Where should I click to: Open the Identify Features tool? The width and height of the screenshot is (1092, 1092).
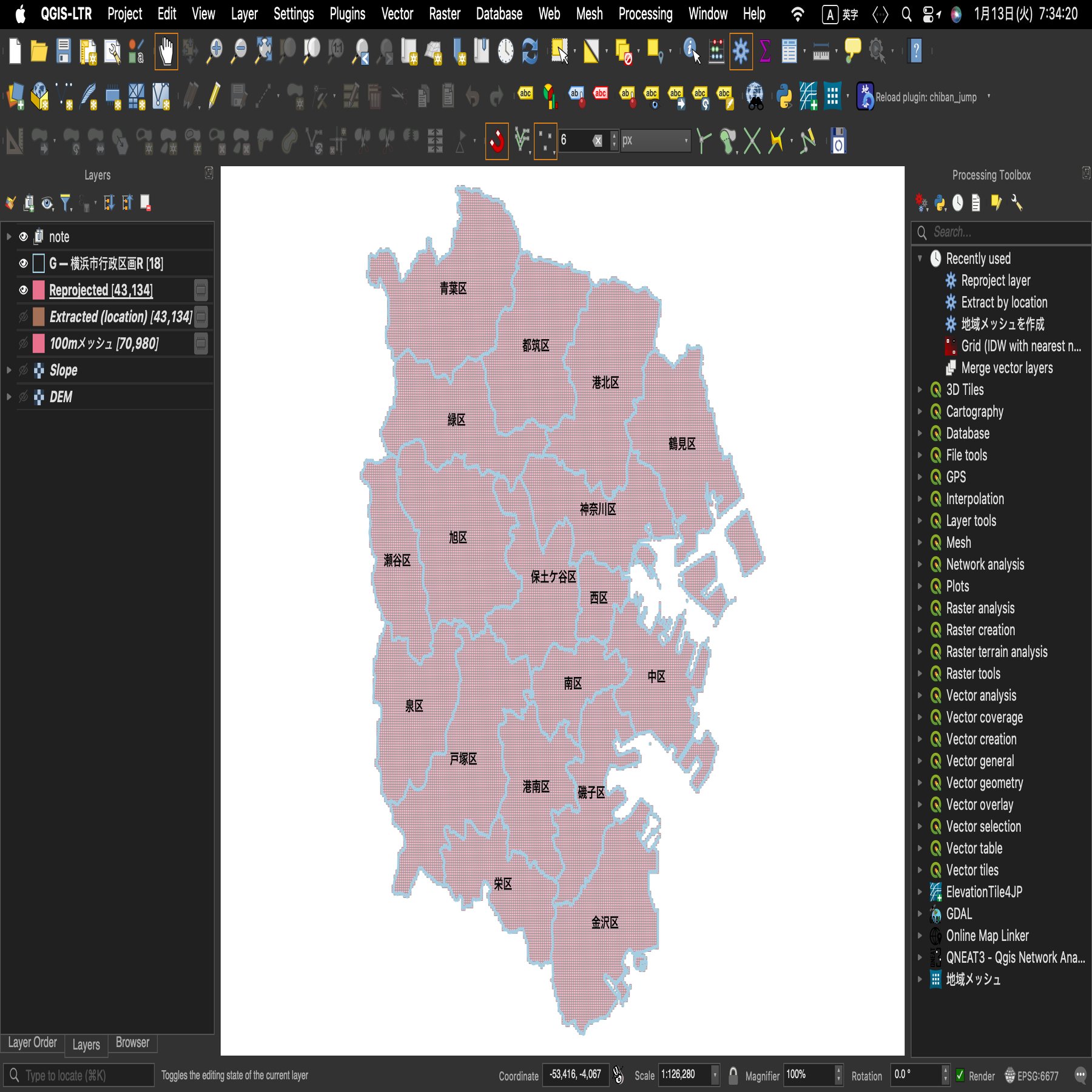coord(692,51)
